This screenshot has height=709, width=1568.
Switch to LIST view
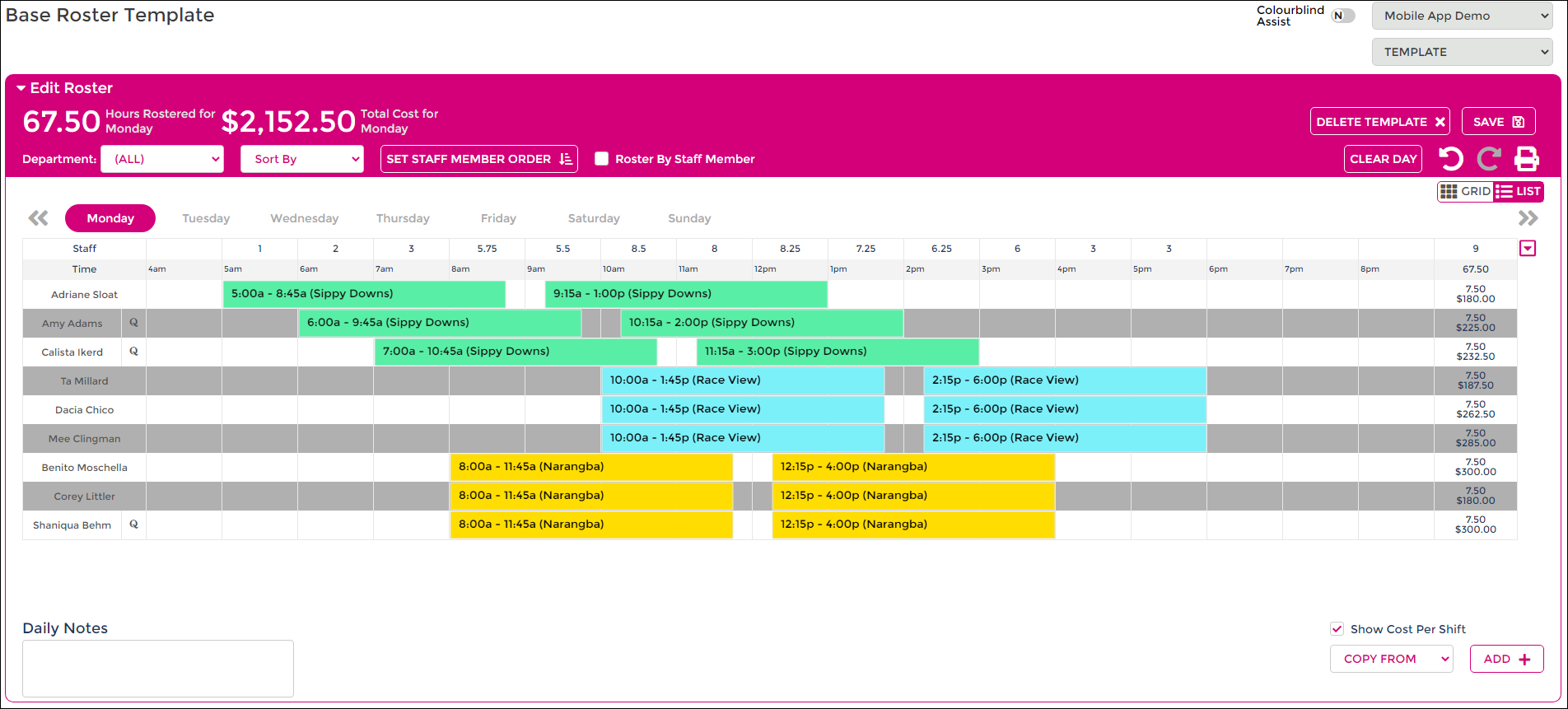1518,191
